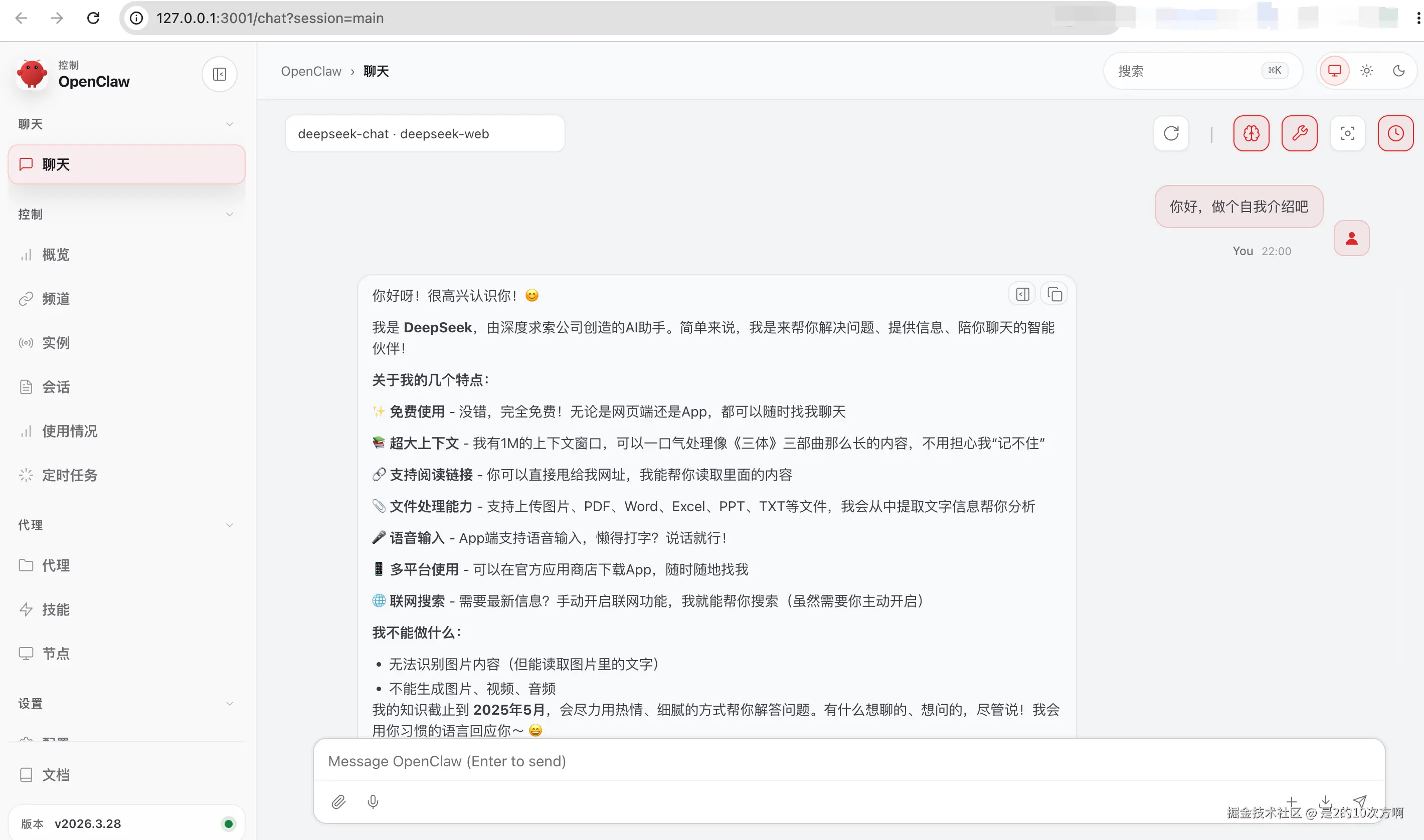Open 节点 nodes page
The image size is (1424, 840).
pyautogui.click(x=127, y=654)
